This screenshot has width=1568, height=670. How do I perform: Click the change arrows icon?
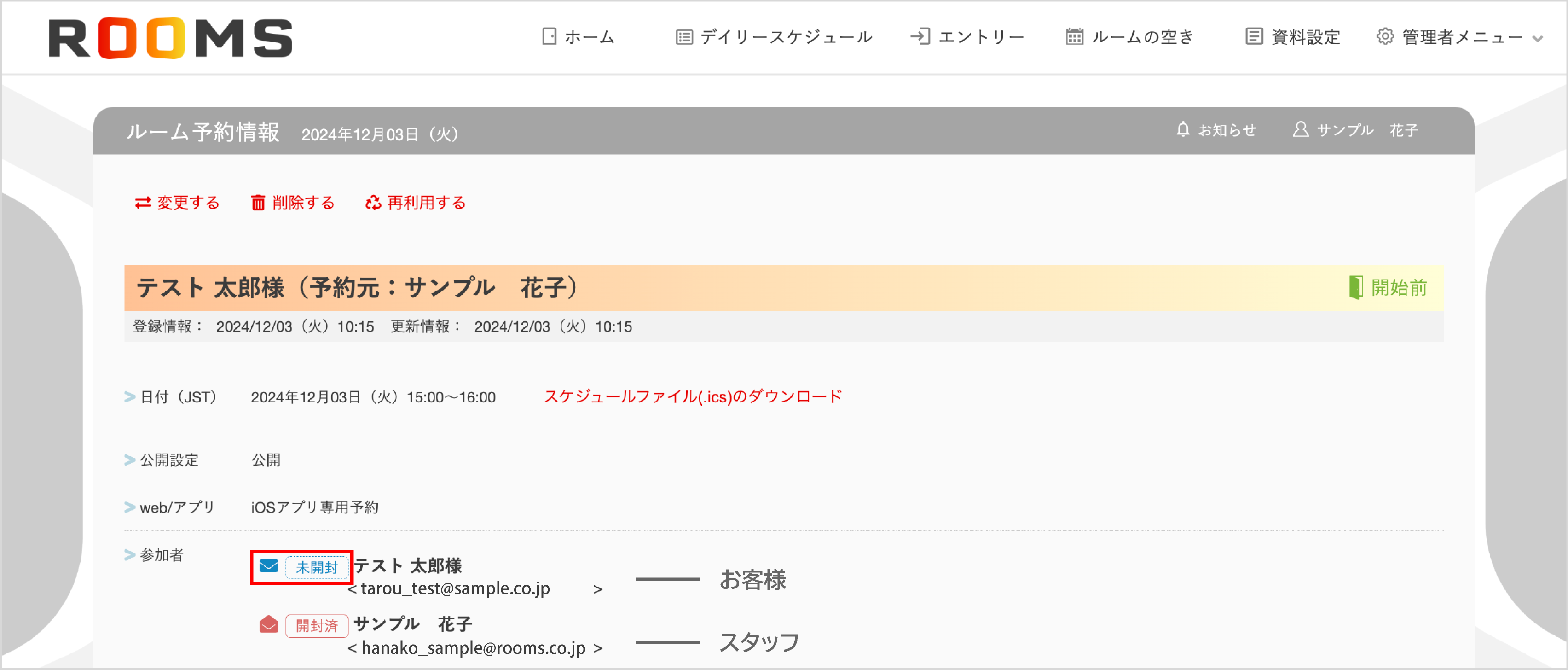[x=143, y=203]
